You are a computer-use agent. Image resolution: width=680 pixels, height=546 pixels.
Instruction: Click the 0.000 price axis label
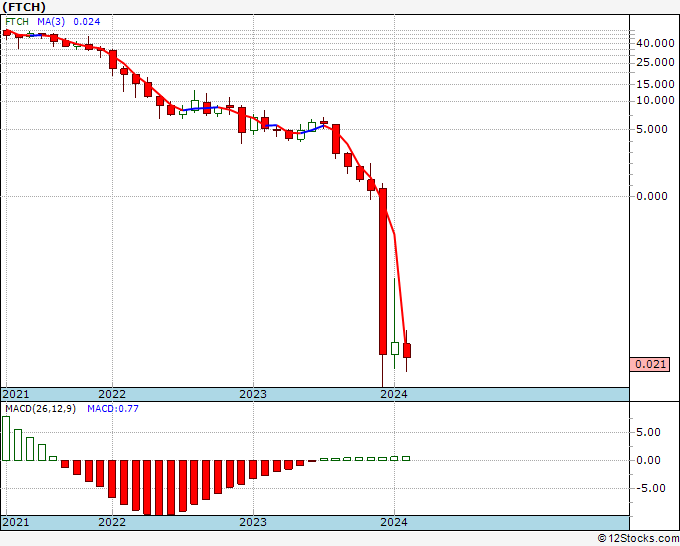pos(652,196)
